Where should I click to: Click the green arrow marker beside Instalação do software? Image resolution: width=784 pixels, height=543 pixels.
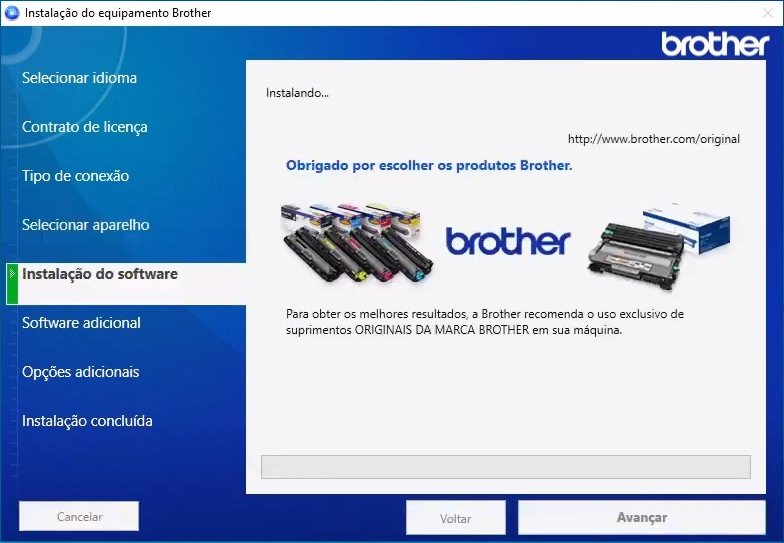click(x=12, y=284)
